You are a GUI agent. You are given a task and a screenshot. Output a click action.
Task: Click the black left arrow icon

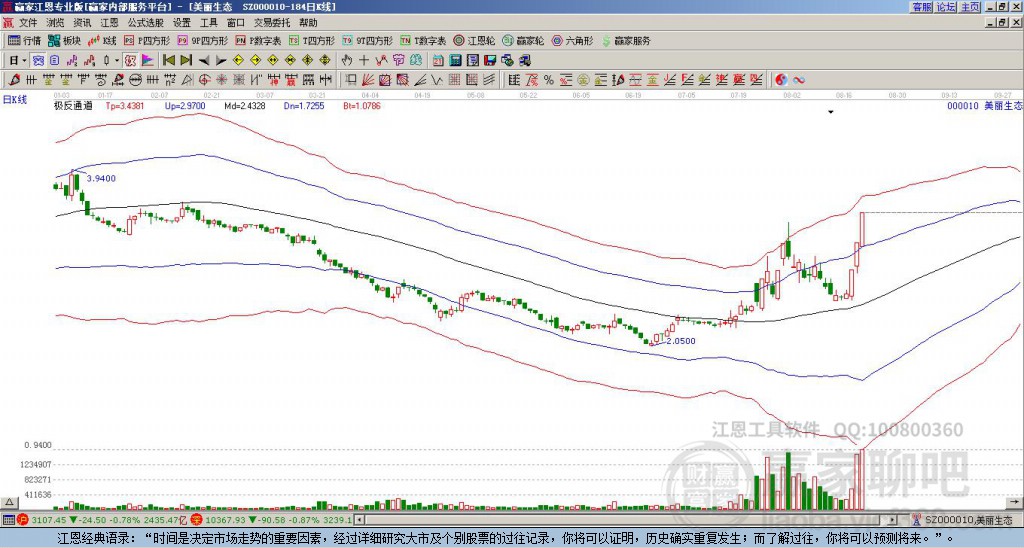pyautogui.click(x=204, y=61)
